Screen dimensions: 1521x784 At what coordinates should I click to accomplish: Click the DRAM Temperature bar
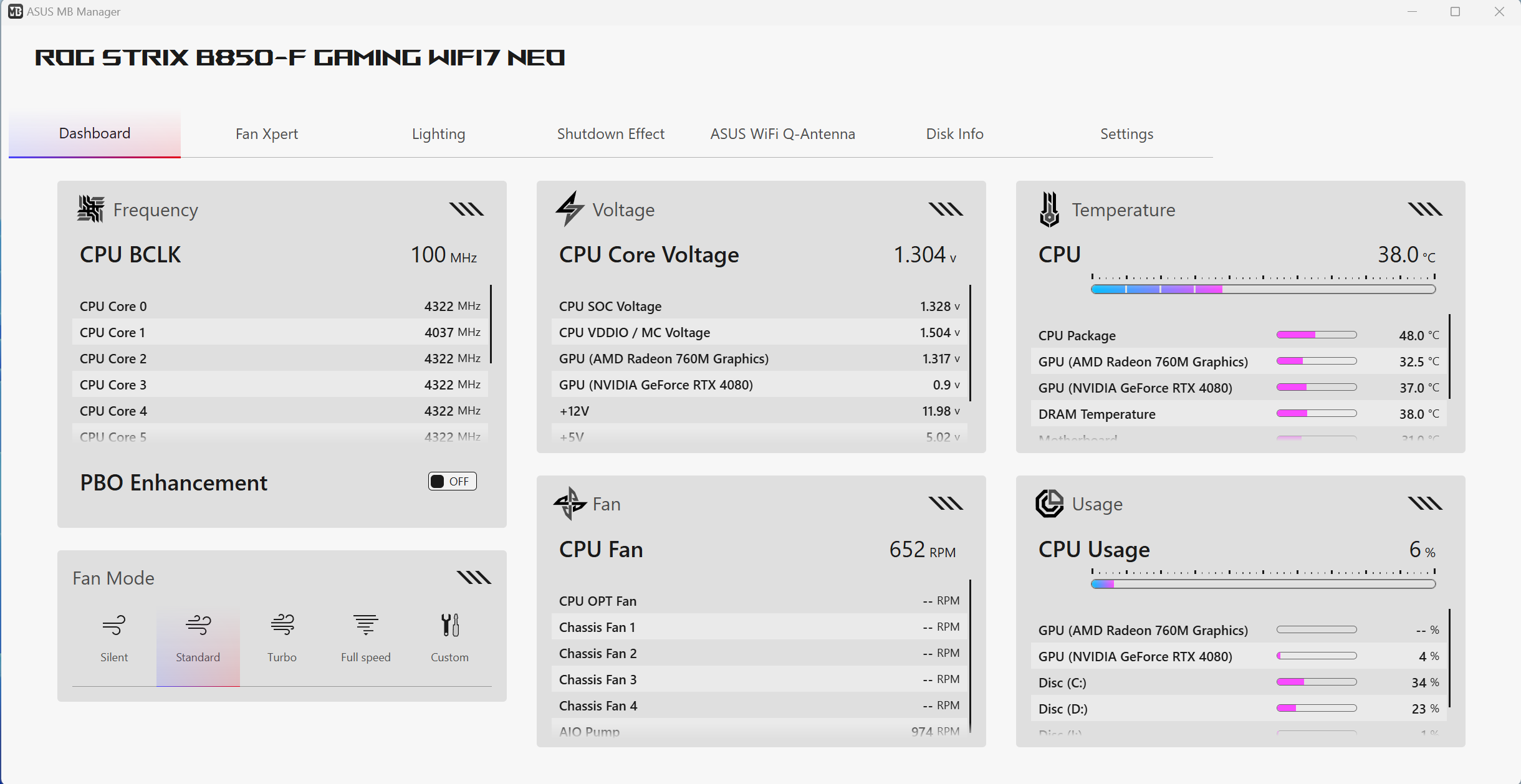(x=1317, y=413)
